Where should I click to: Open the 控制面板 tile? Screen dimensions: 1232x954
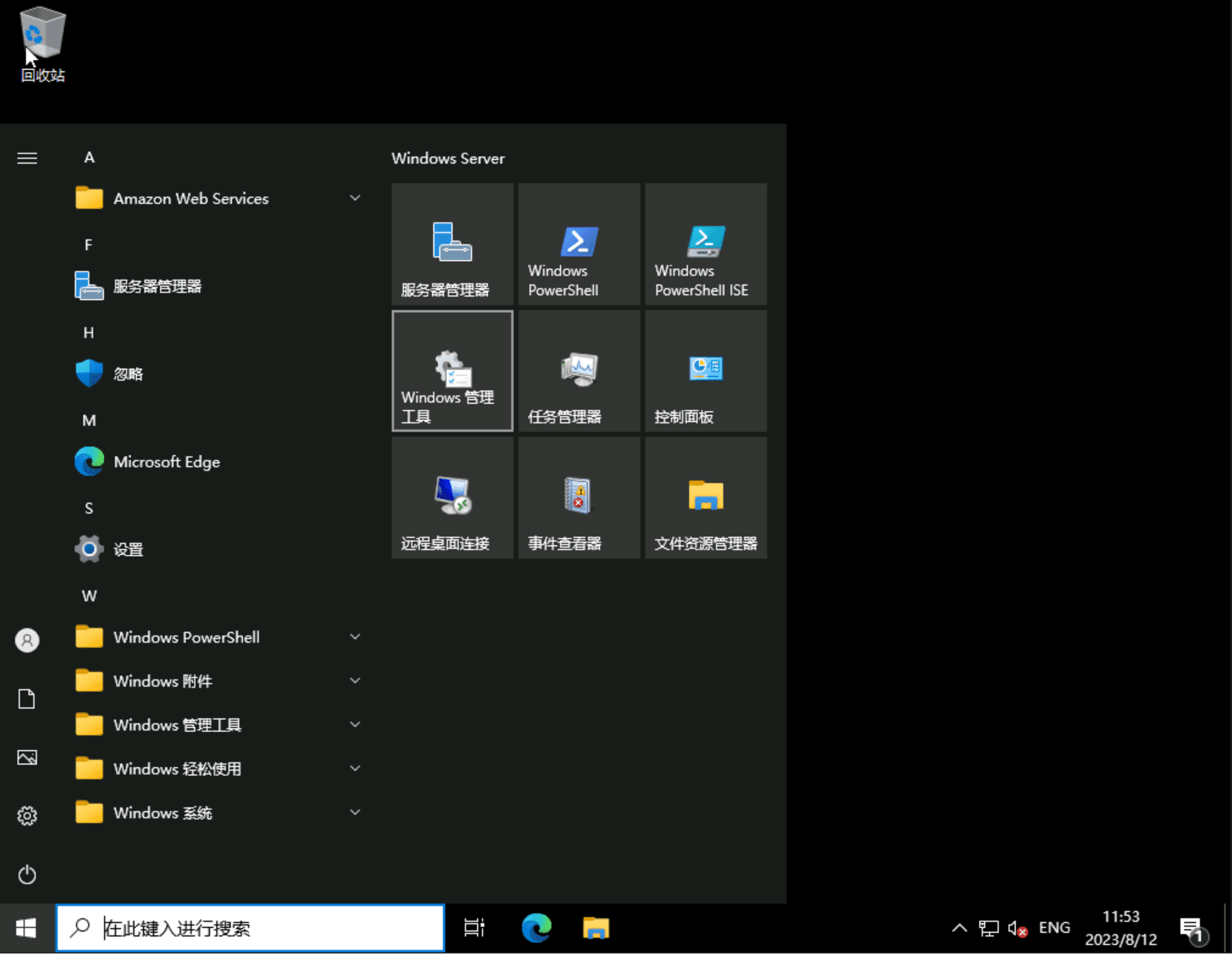coord(705,371)
